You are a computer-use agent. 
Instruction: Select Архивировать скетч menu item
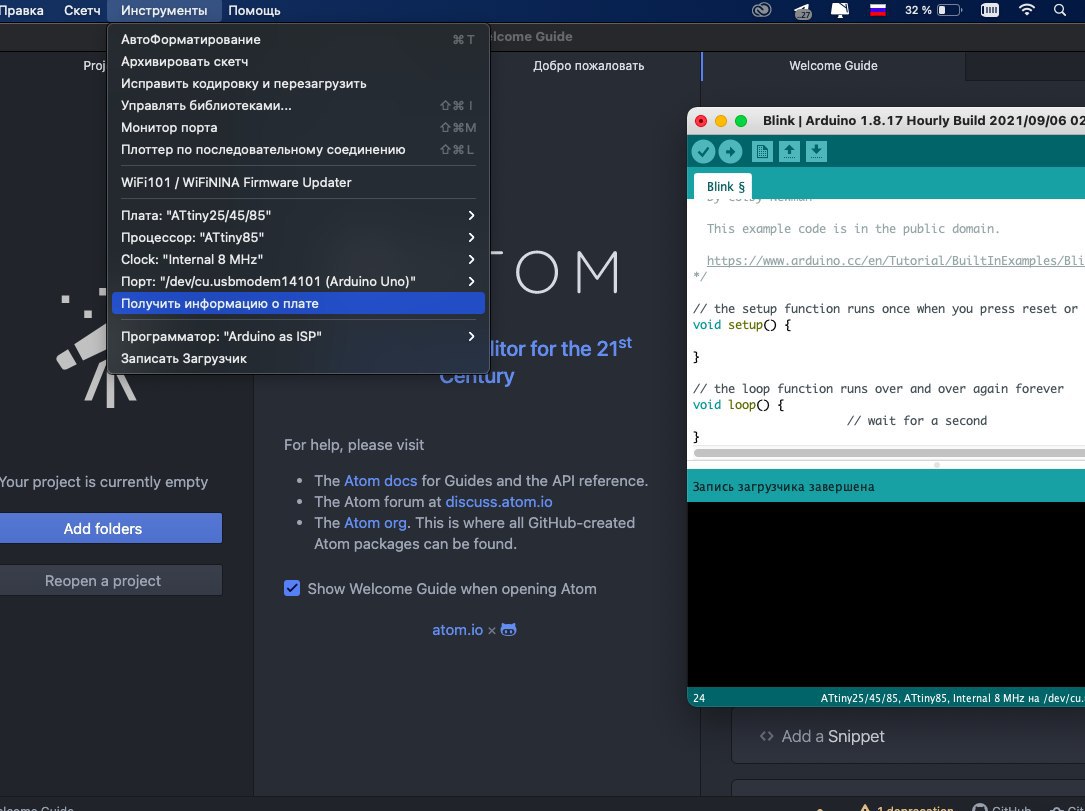pyautogui.click(x=298, y=62)
